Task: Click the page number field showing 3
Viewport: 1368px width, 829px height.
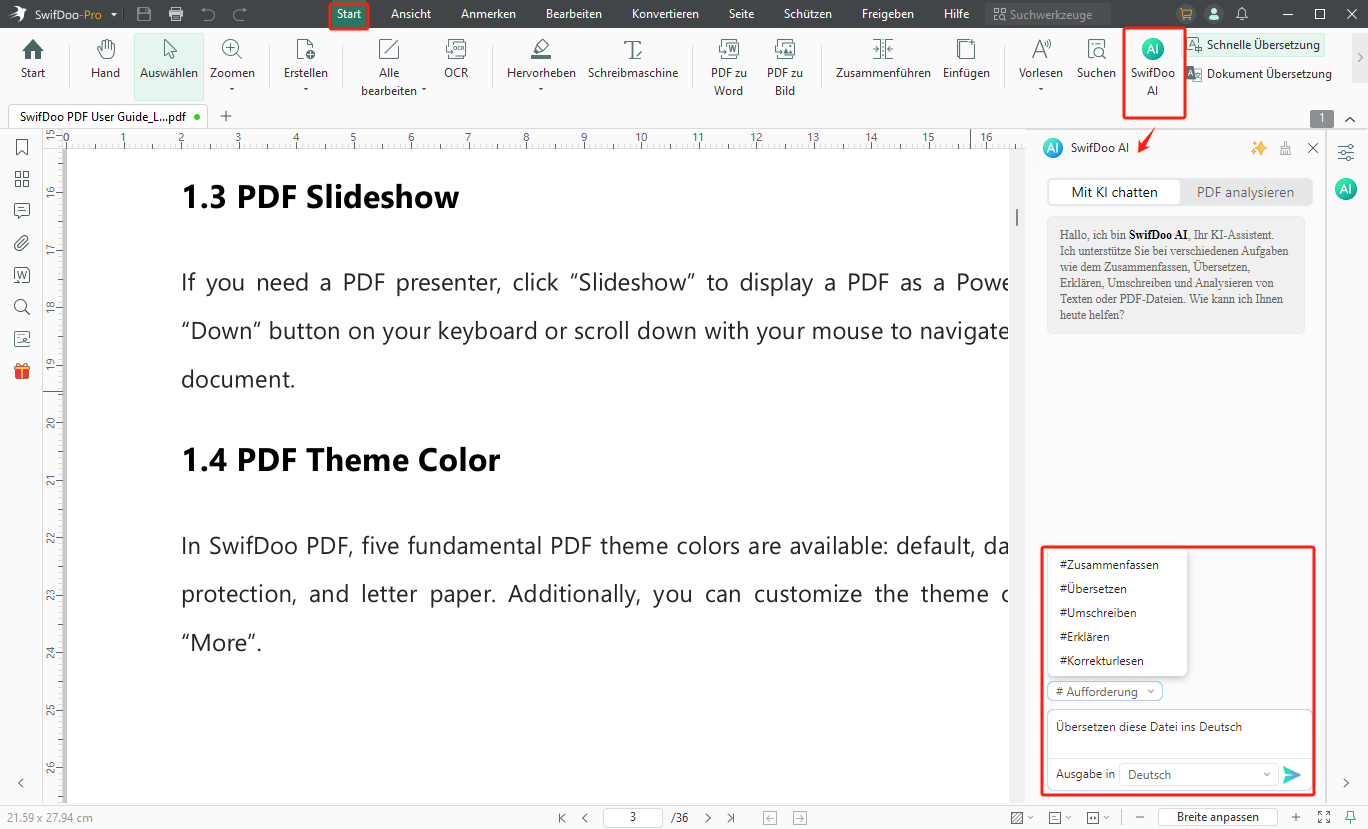Action: [632, 817]
